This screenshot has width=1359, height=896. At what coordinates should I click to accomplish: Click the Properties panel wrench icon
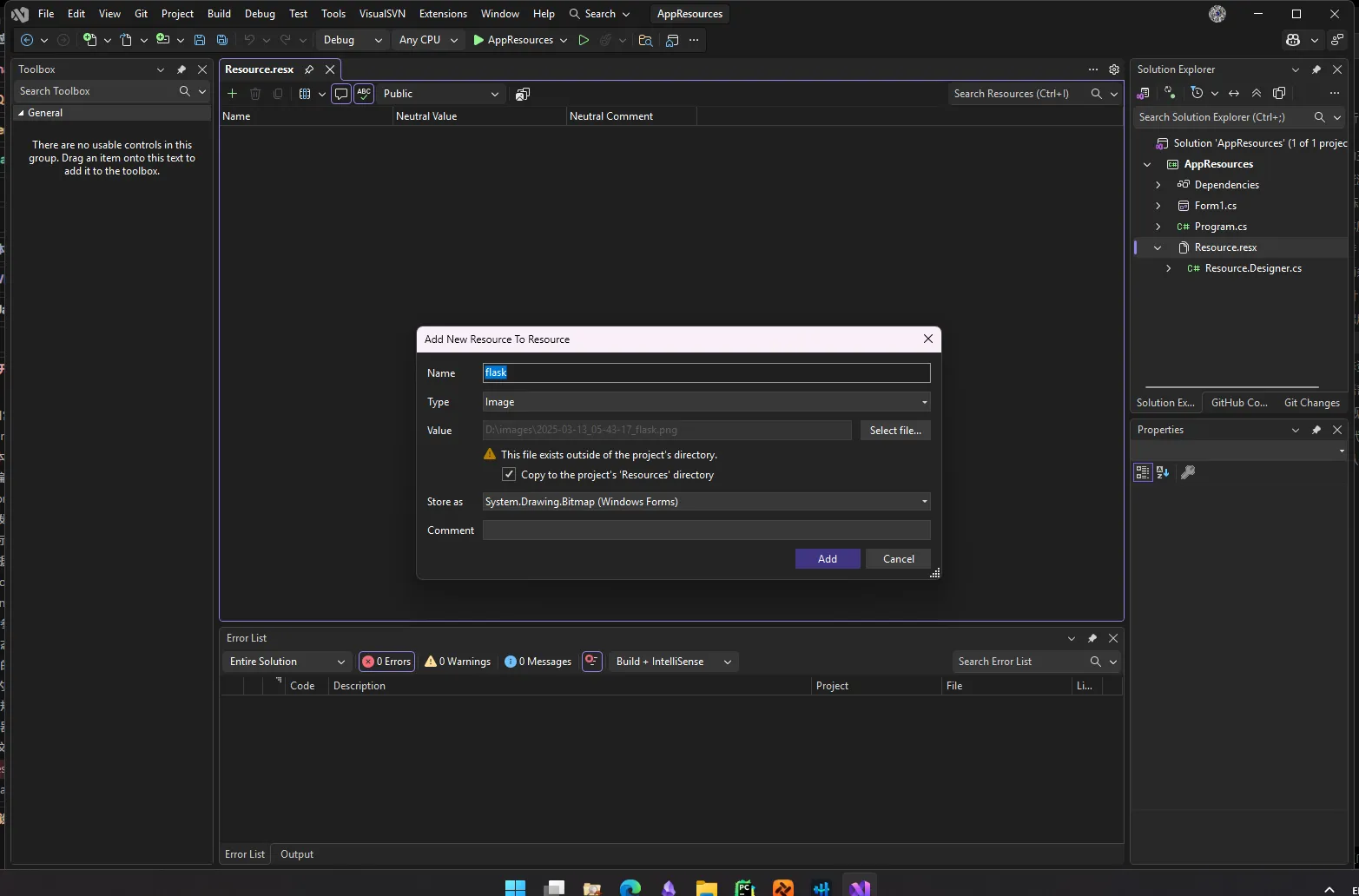1188,472
